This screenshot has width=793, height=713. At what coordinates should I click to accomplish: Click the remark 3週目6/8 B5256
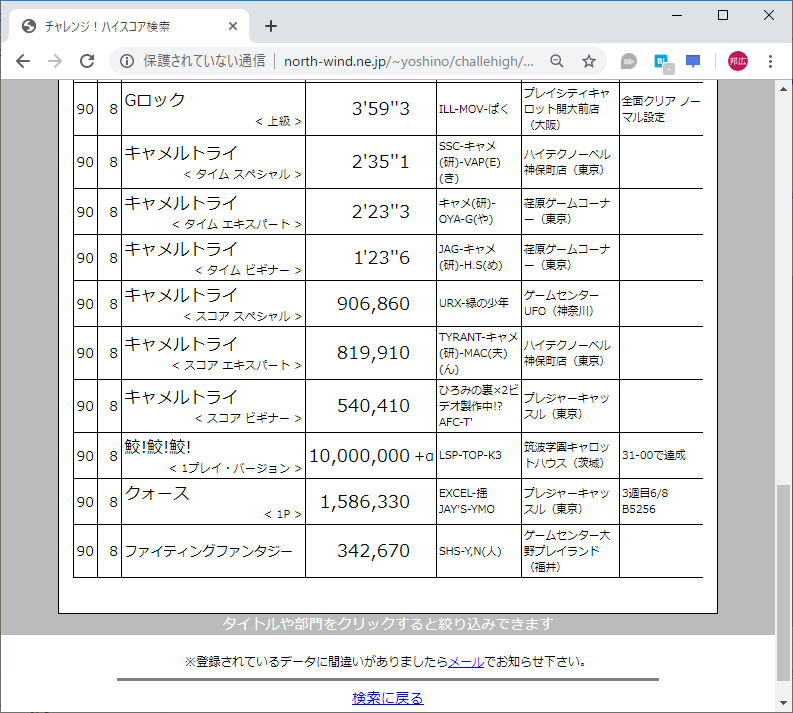tap(645, 501)
